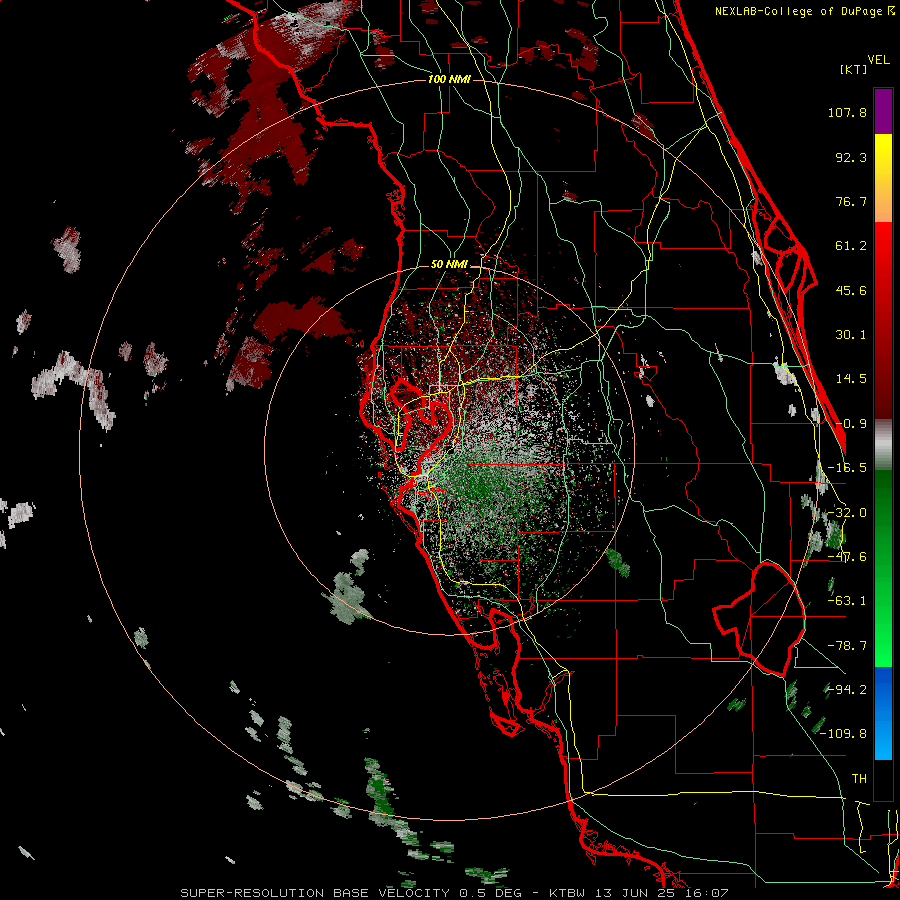Pick the gray near-zero segment of color bar
Image resolution: width=900 pixels, height=900 pixels.
[x=883, y=445]
